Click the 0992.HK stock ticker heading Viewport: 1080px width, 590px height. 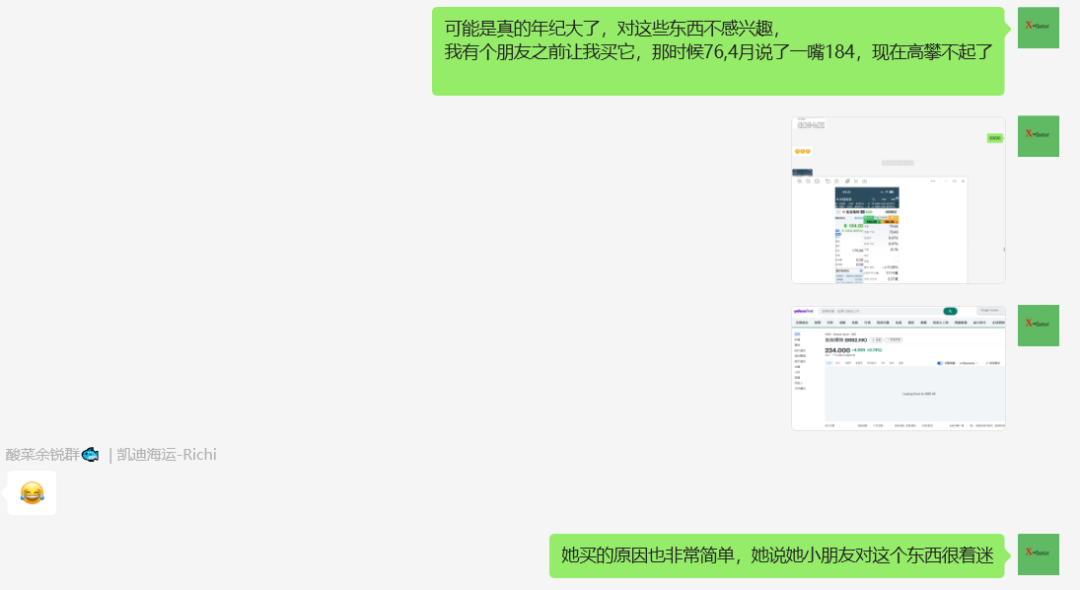tap(846, 340)
